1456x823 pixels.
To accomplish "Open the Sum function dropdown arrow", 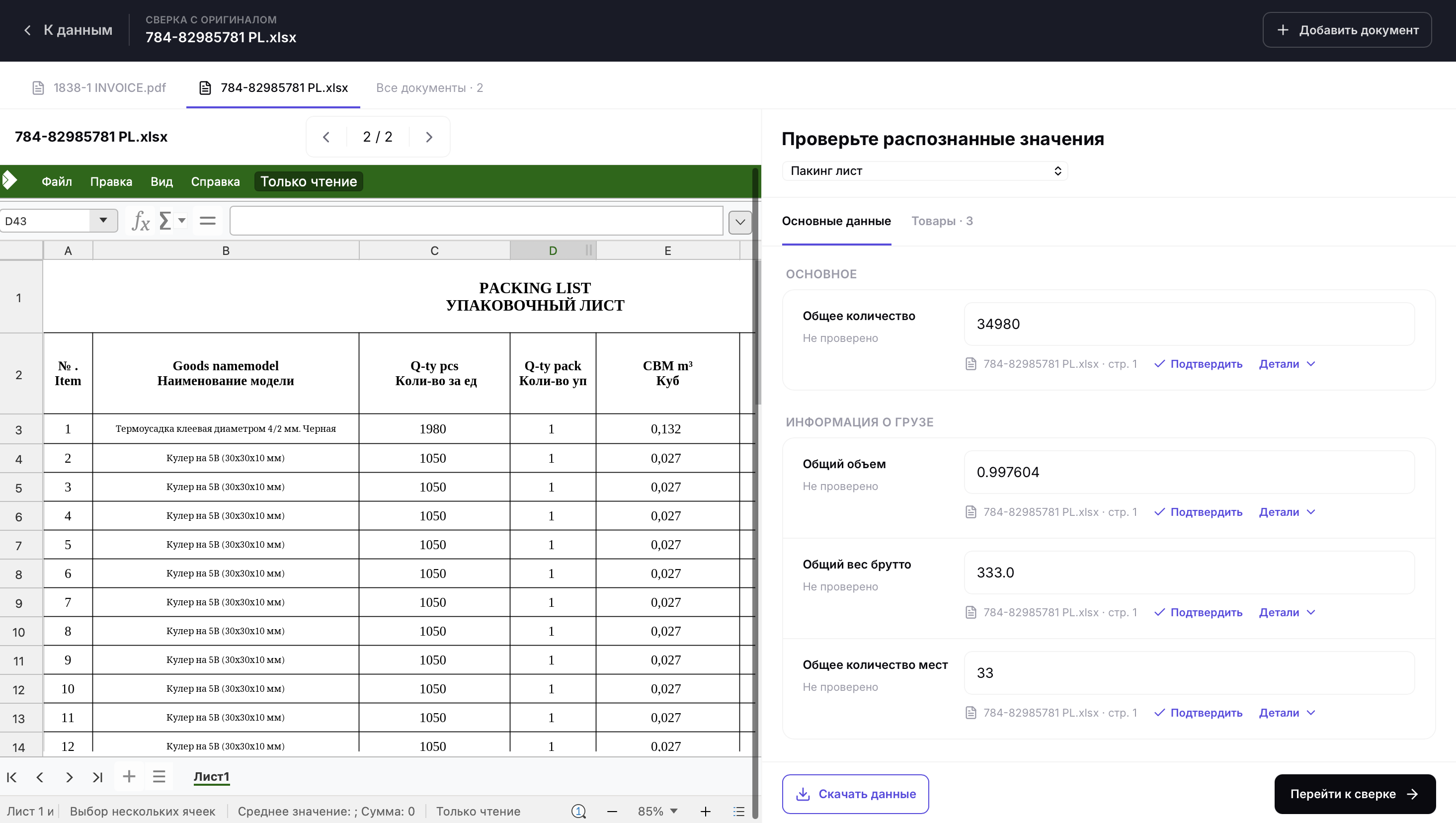I will point(182,221).
